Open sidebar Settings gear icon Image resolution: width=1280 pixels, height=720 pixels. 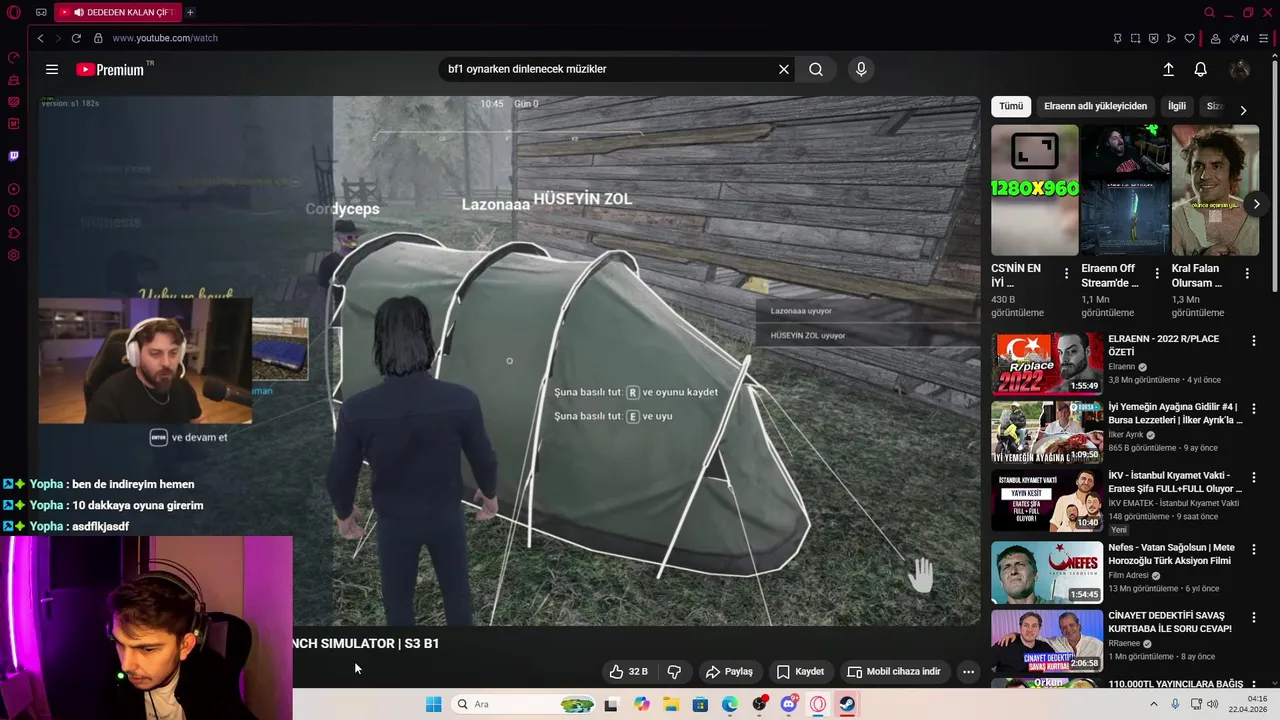click(13, 255)
